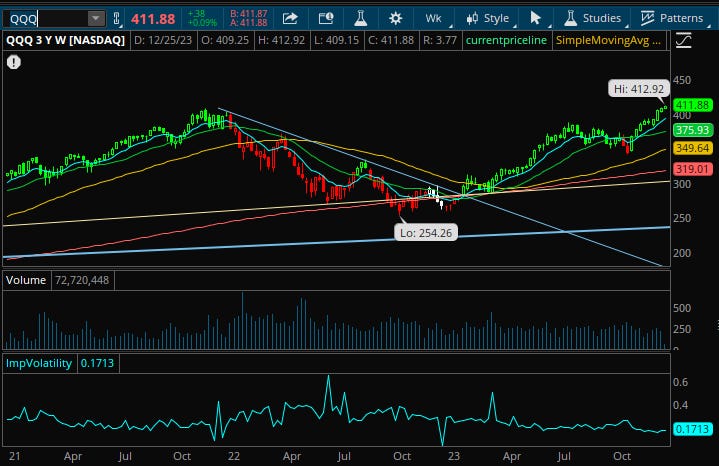
Task: Click the flask icon next to the gear
Action: [360, 18]
